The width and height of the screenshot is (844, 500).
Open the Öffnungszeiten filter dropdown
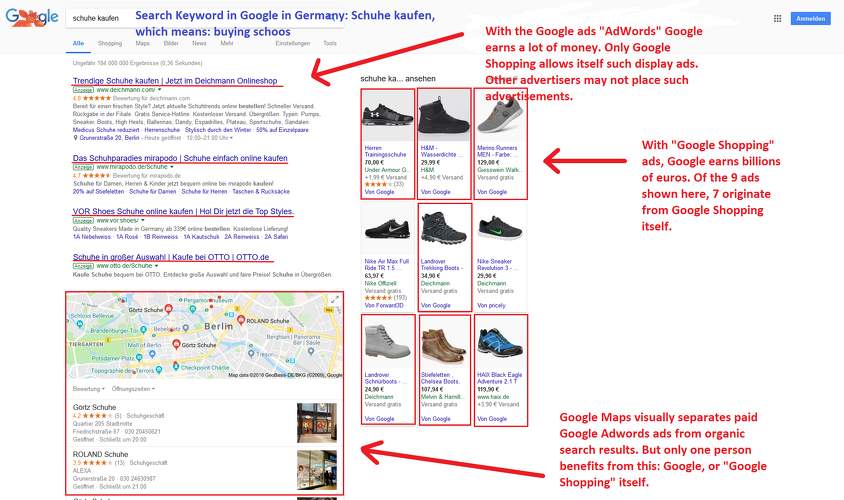coord(133,389)
